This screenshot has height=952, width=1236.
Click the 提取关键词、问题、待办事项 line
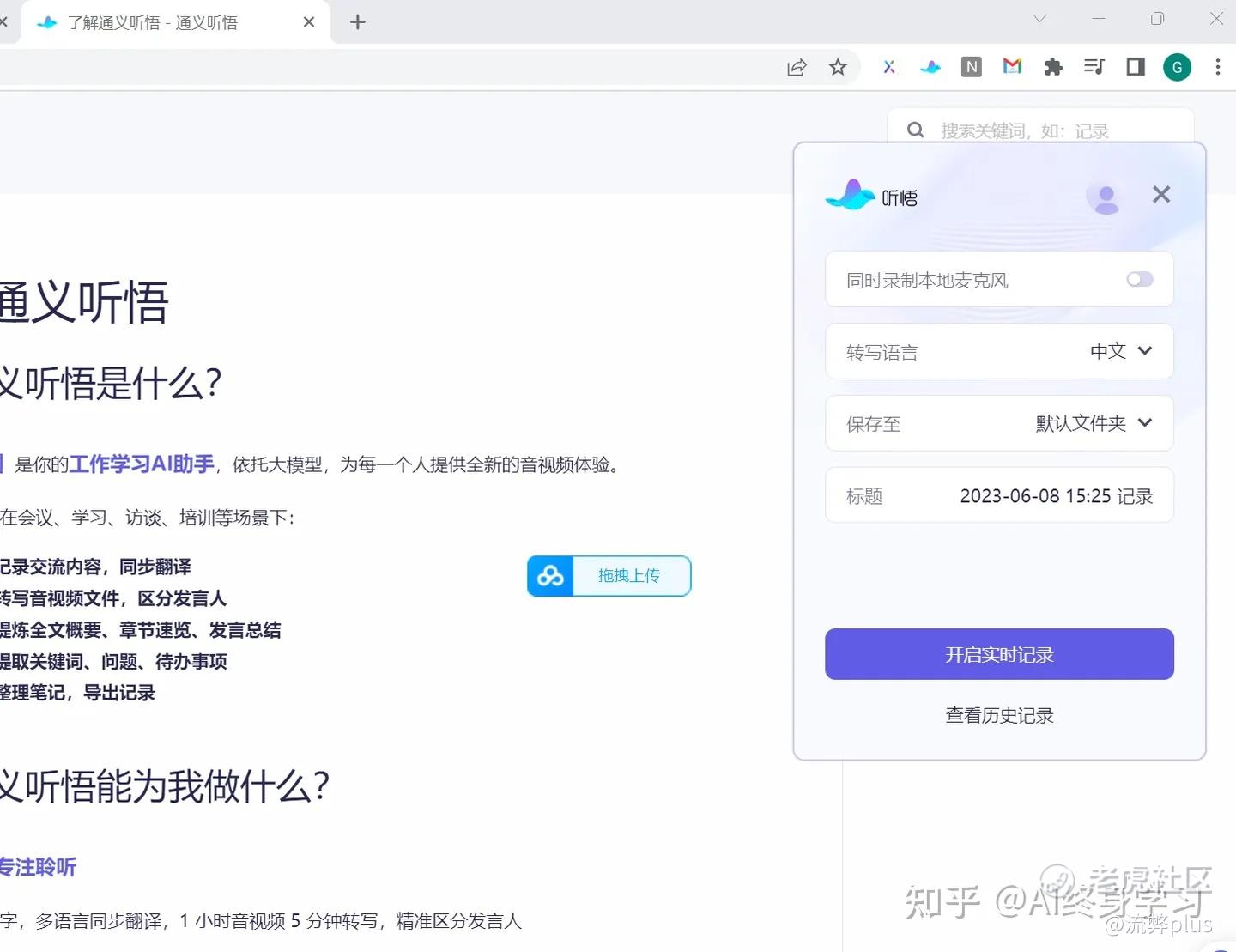113,661
